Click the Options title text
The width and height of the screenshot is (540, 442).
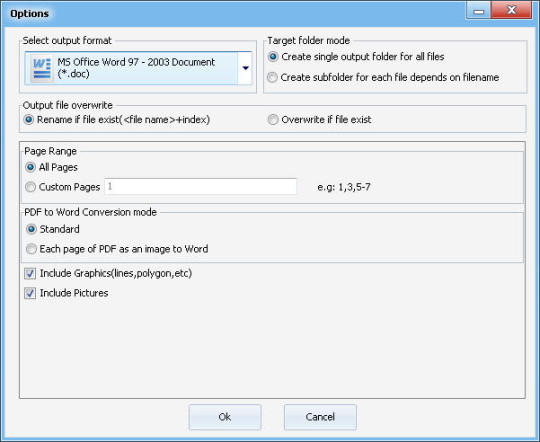pos(29,13)
